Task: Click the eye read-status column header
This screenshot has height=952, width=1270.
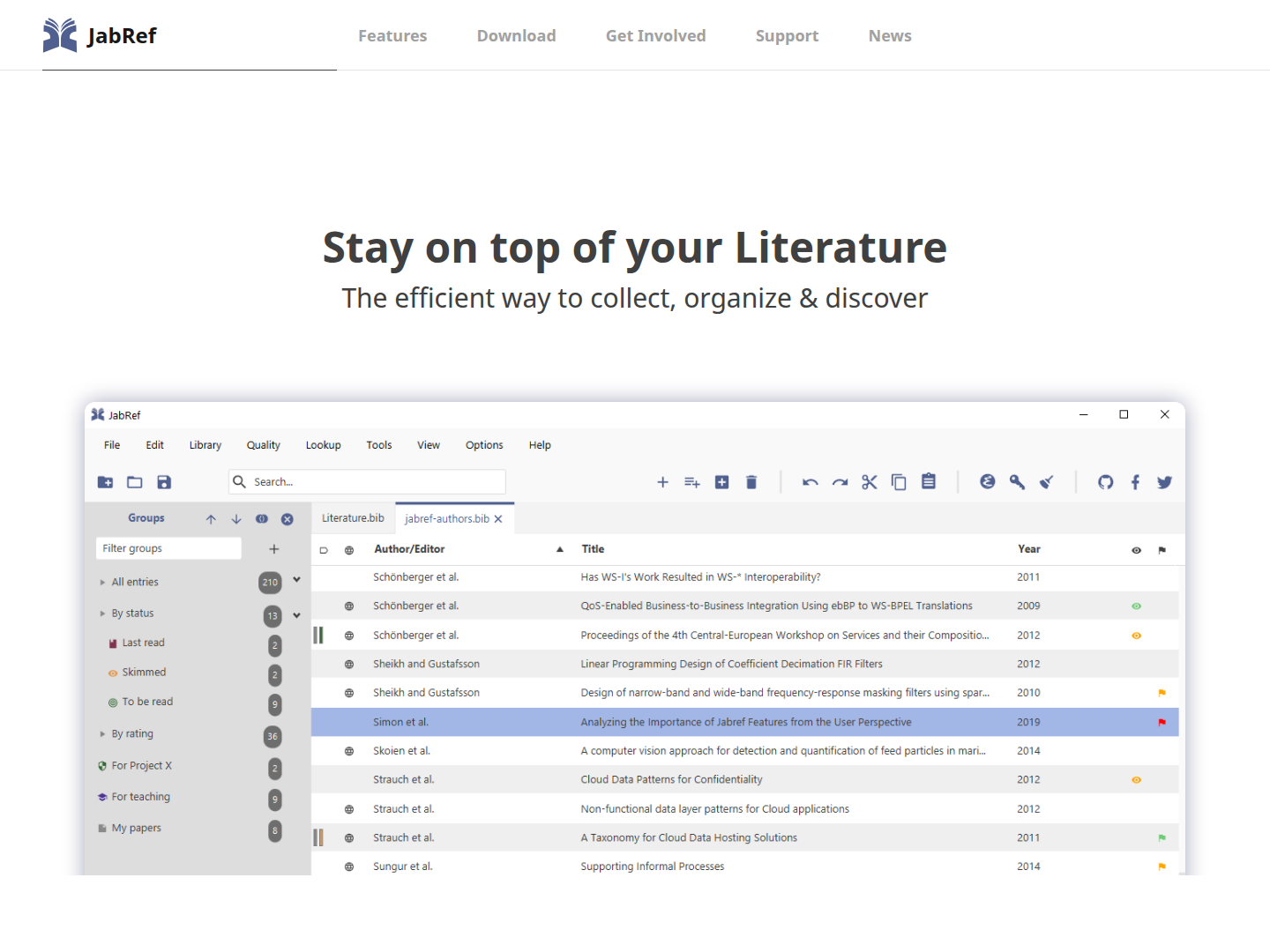Action: coord(1137,550)
